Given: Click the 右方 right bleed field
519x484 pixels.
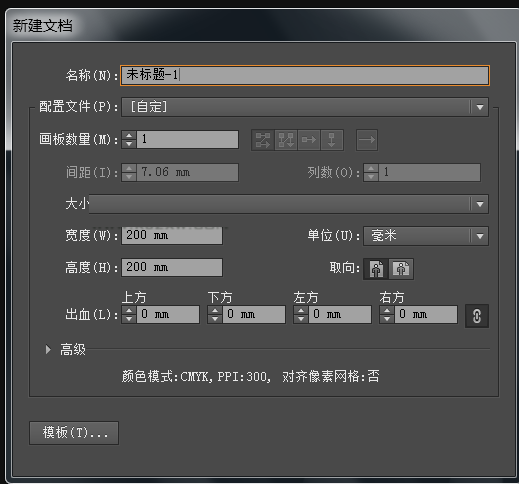Looking at the screenshot, I should pos(426,314).
